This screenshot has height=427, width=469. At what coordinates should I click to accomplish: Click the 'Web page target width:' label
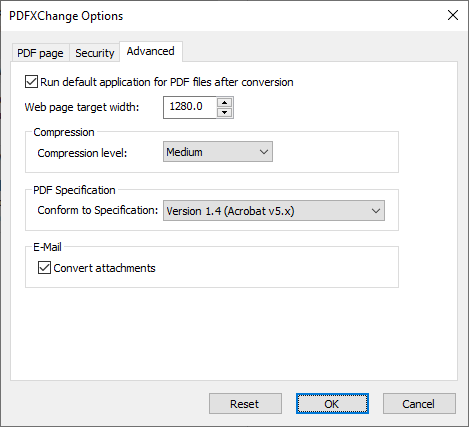[82, 107]
